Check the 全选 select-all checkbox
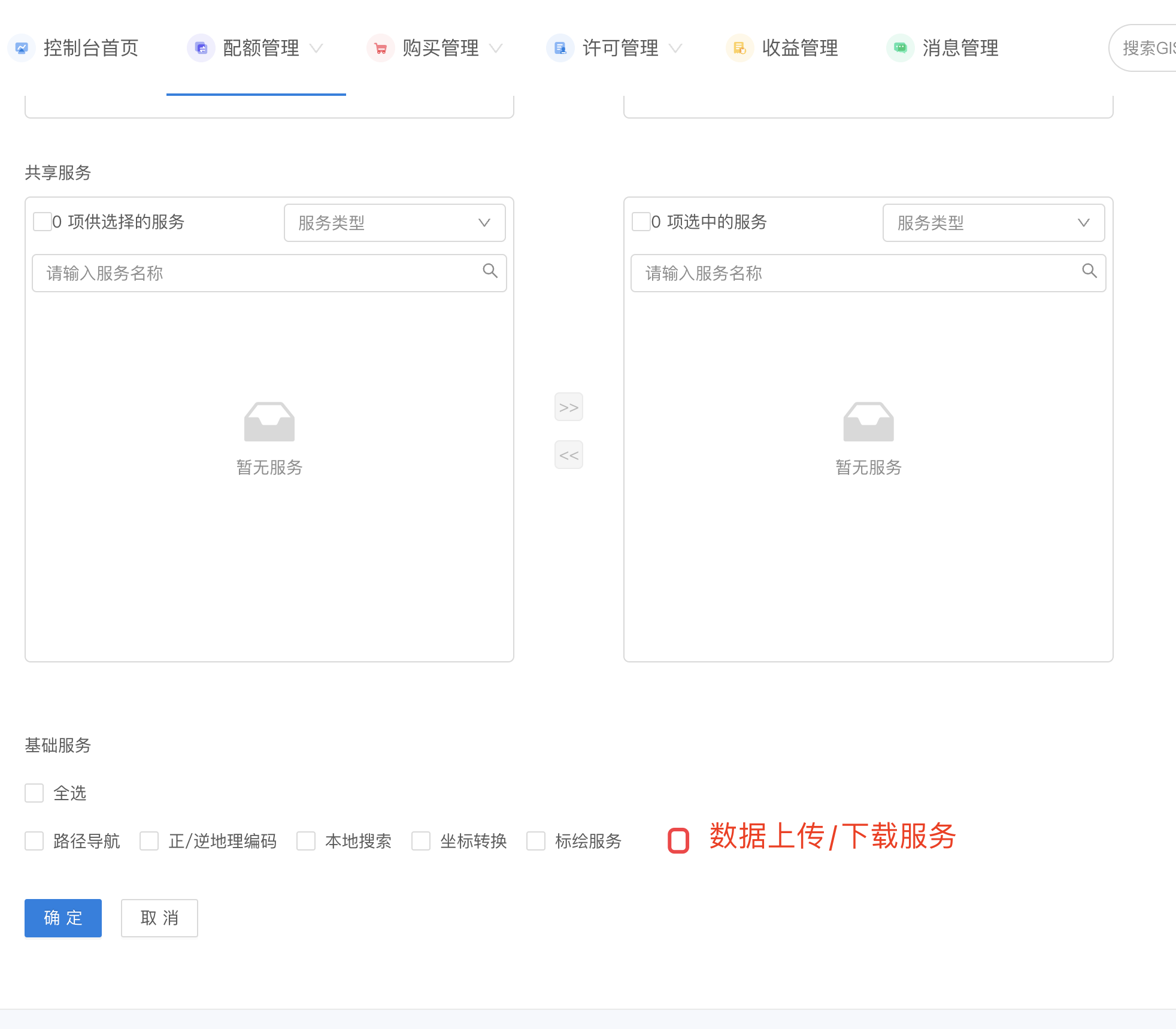The height and width of the screenshot is (1029, 1176). 34,793
